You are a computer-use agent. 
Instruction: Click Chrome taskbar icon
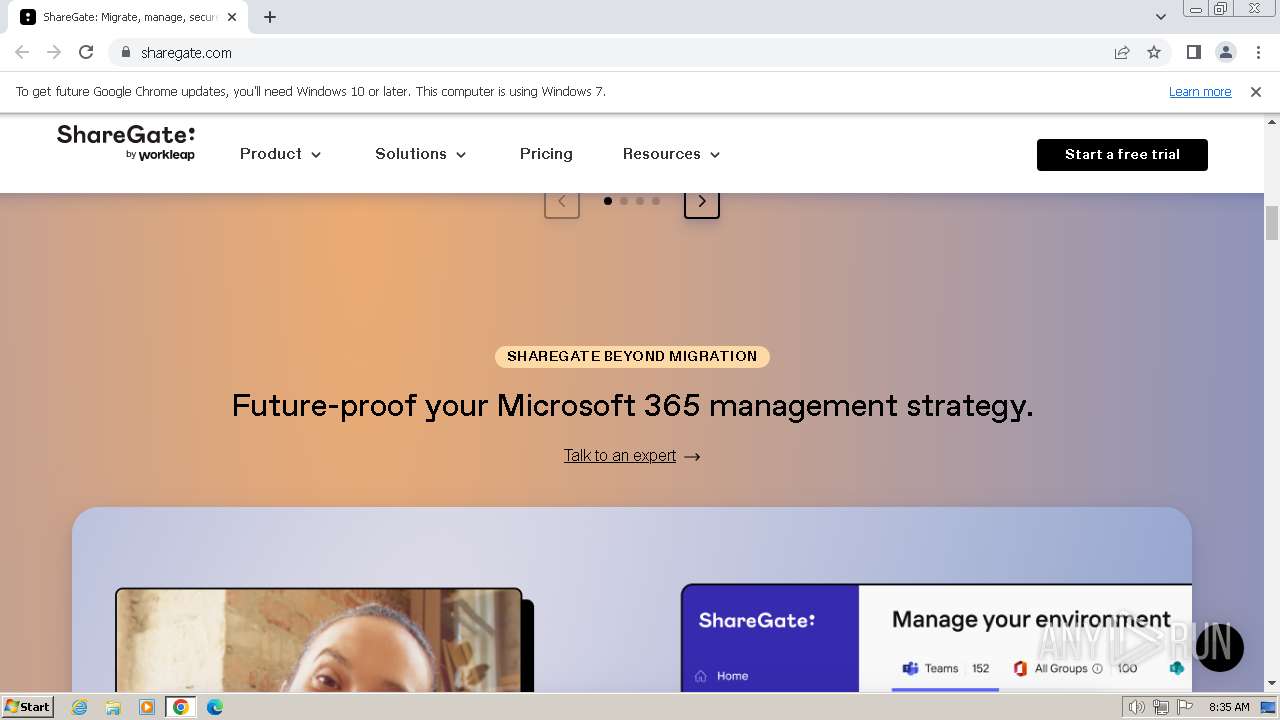click(x=181, y=707)
